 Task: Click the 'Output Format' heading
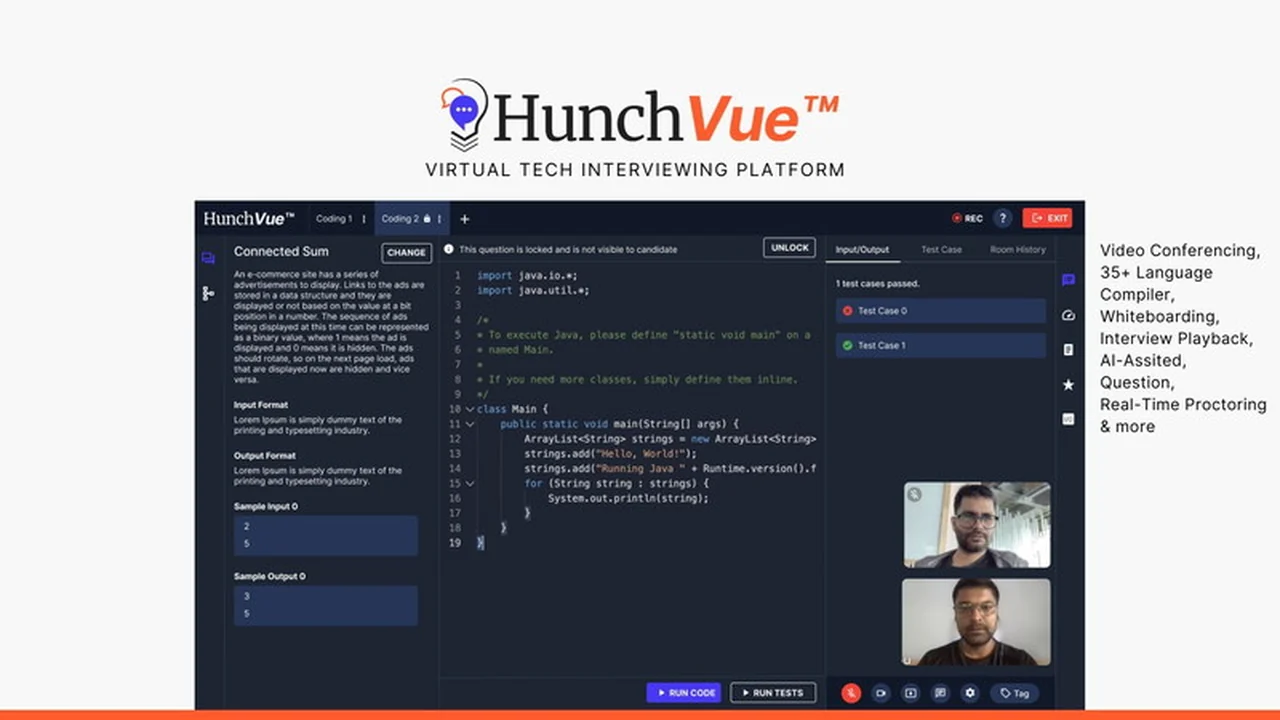click(x=265, y=455)
